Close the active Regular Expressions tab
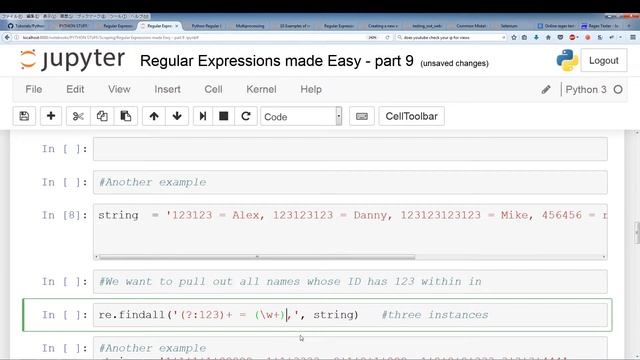 click(x=176, y=26)
